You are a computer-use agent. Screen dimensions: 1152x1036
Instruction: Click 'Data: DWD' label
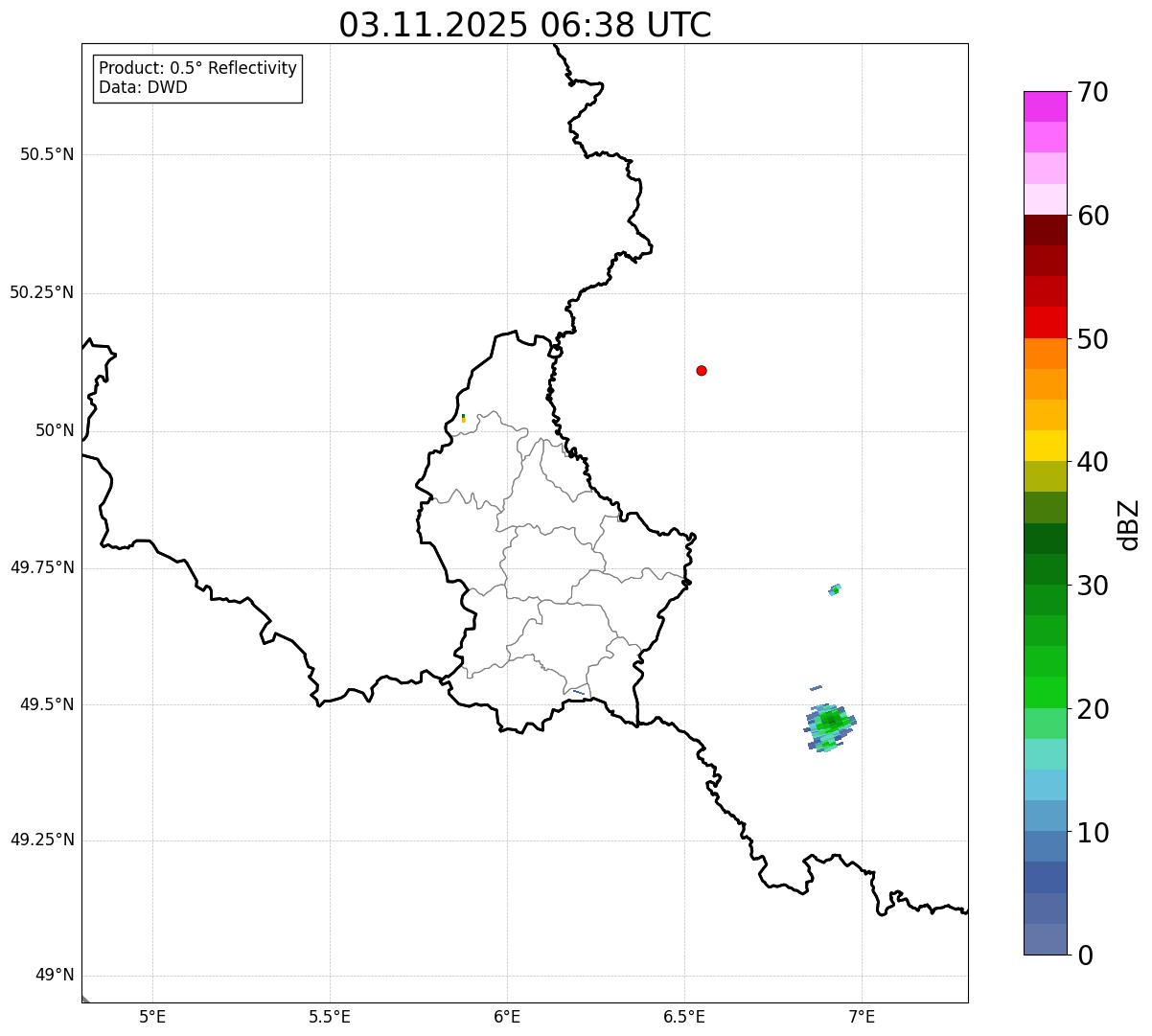(144, 87)
